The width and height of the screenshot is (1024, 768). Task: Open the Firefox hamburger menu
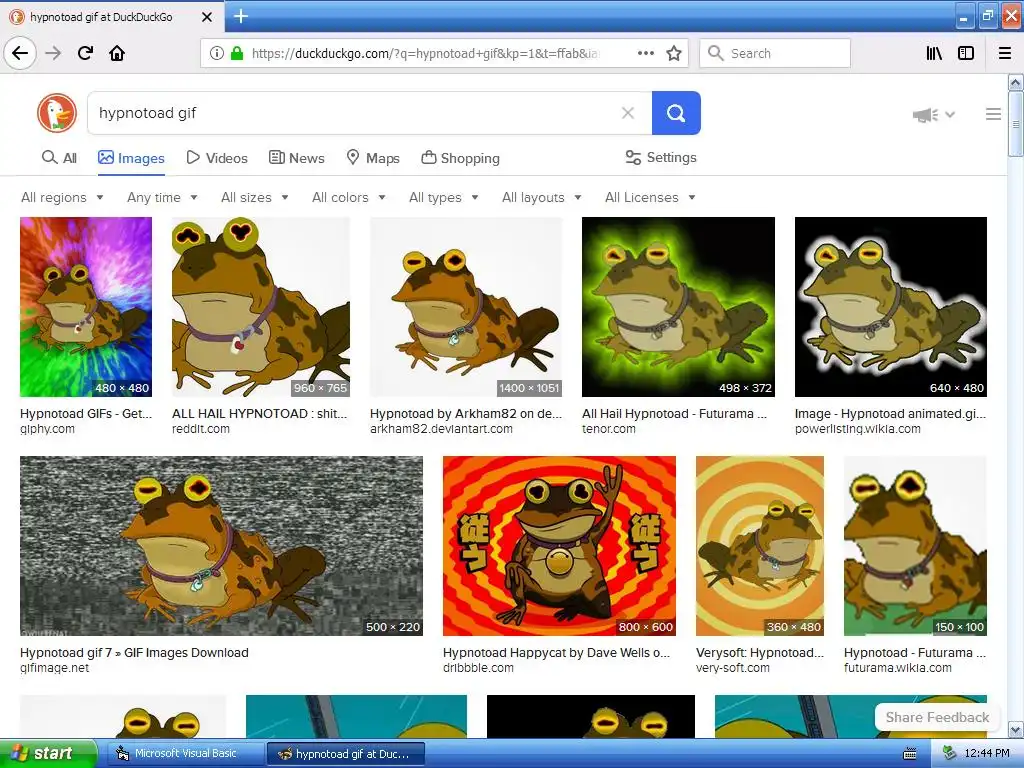tap(1005, 53)
